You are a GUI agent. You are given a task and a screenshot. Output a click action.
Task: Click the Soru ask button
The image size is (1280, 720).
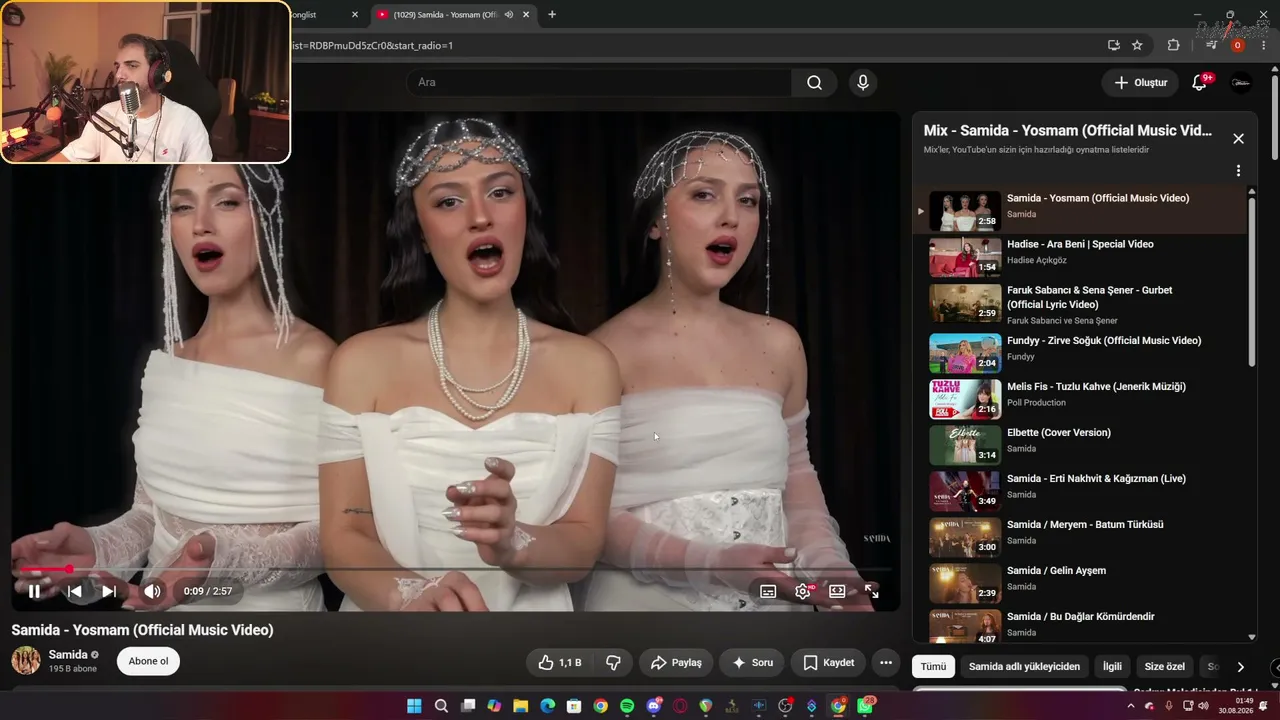tap(752, 662)
